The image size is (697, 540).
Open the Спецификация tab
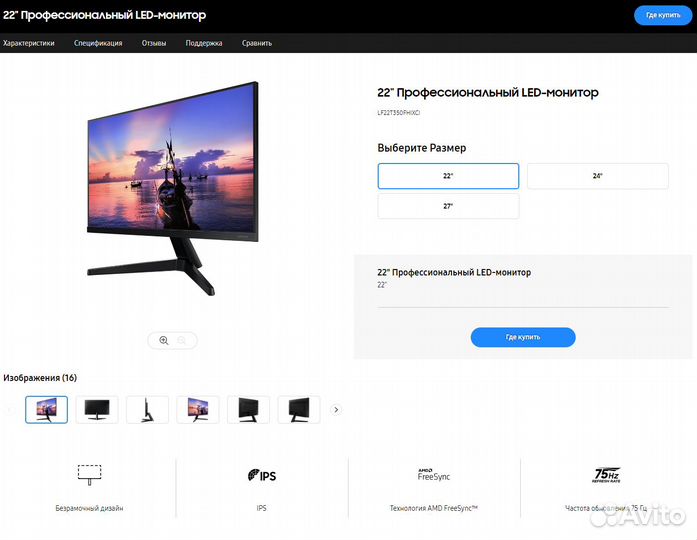click(98, 43)
